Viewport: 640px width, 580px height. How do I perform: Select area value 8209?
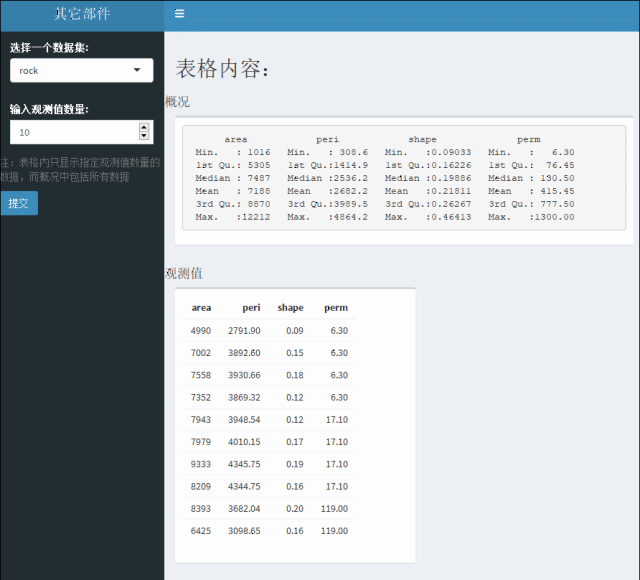(x=201, y=486)
